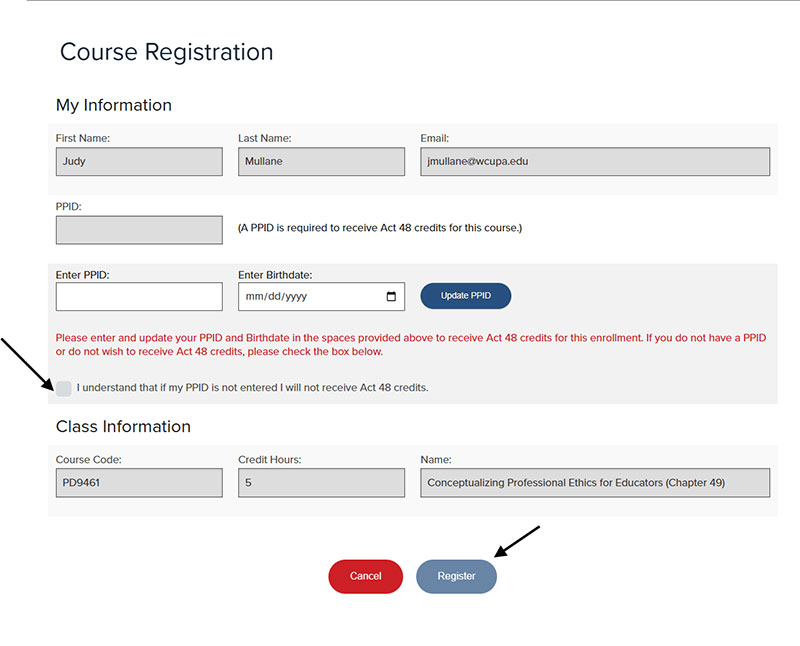The image size is (800, 646).
Task: Click the 'Class Information' section heading
Action: pyautogui.click(x=123, y=427)
